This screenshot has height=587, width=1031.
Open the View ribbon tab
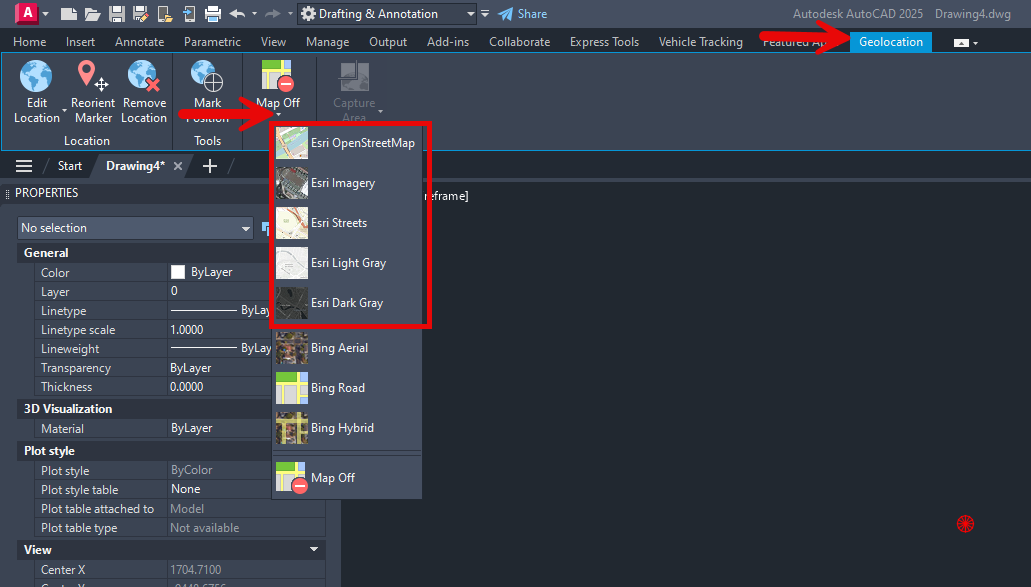tap(274, 42)
